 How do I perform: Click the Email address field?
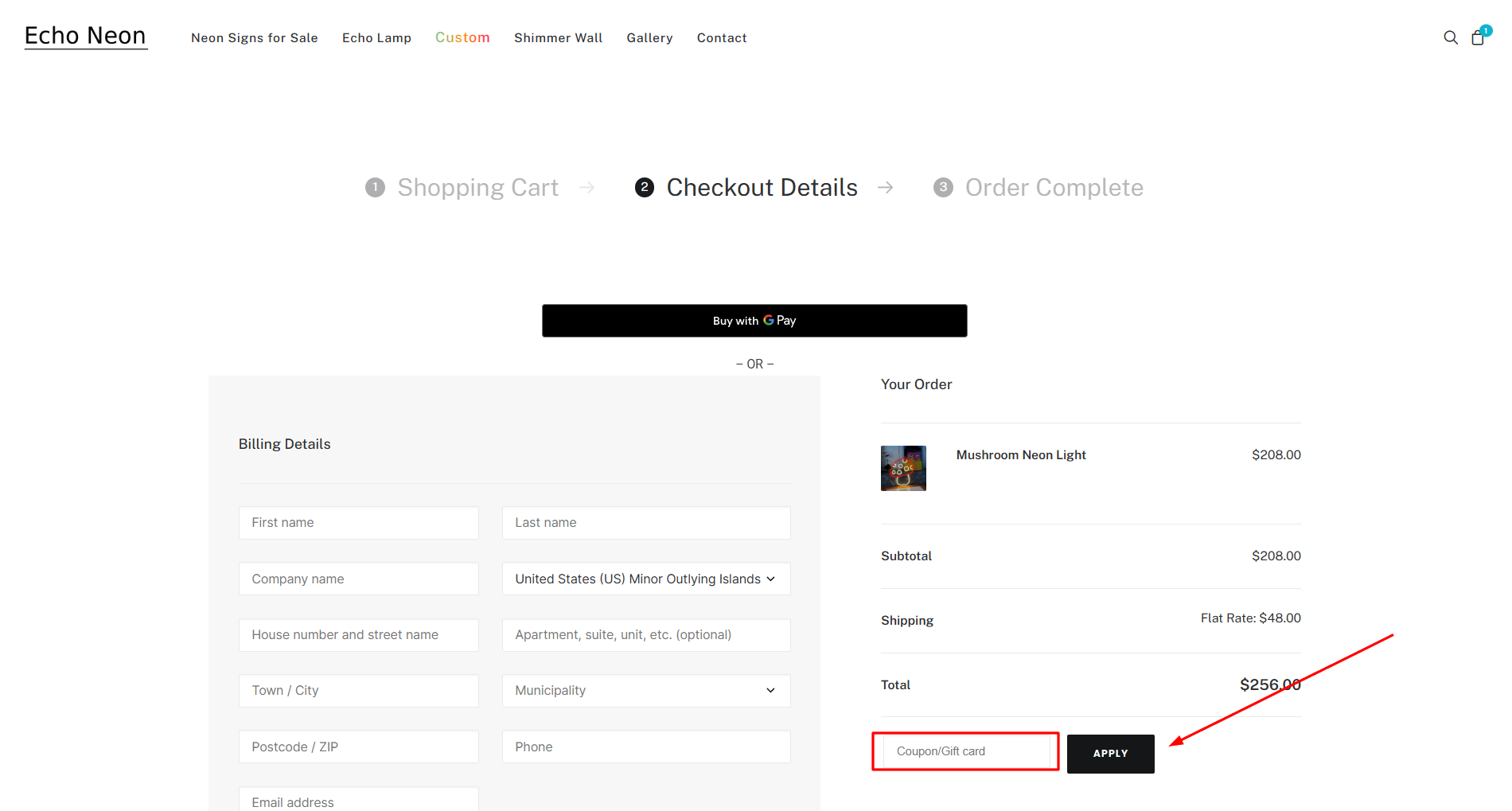tap(359, 799)
